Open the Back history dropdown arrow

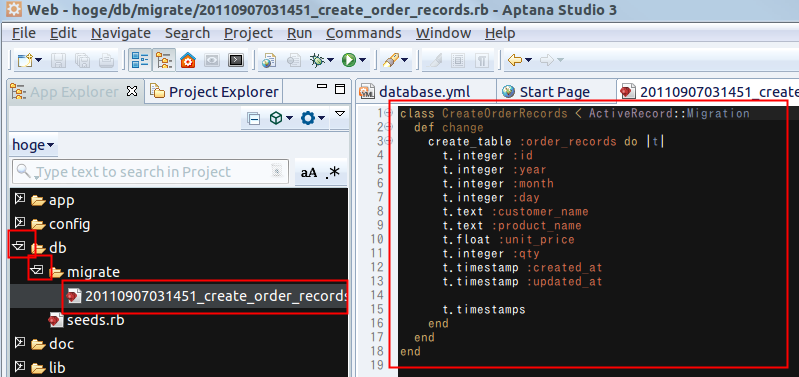pos(528,61)
